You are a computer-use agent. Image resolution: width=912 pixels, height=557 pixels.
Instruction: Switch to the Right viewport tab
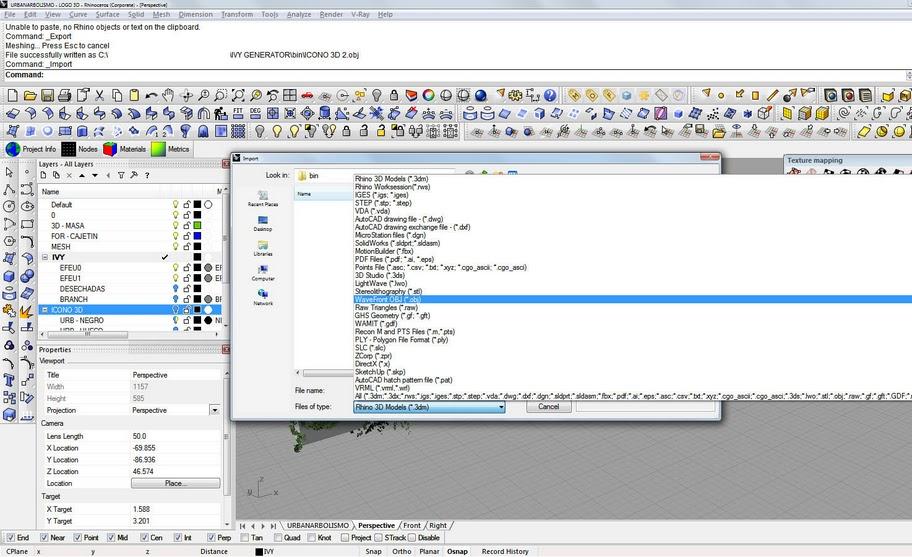coord(438,526)
